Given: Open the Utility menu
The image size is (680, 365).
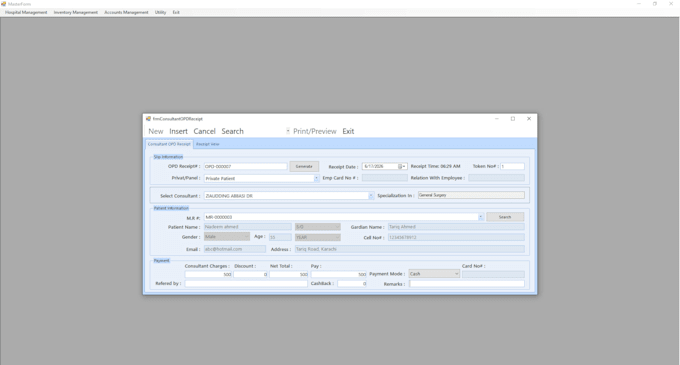Looking at the screenshot, I should pyautogui.click(x=160, y=12).
